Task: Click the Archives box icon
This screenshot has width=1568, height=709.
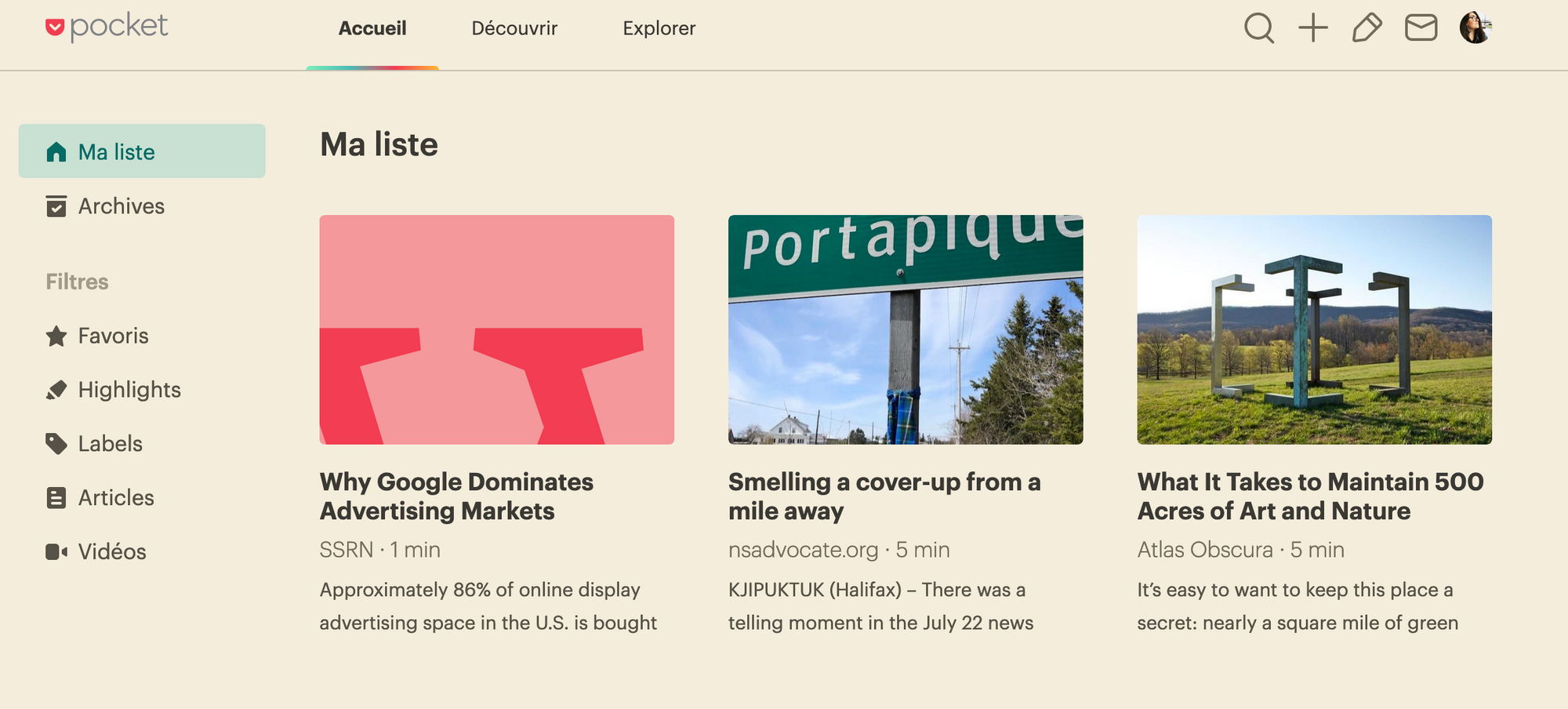Action: click(x=56, y=206)
